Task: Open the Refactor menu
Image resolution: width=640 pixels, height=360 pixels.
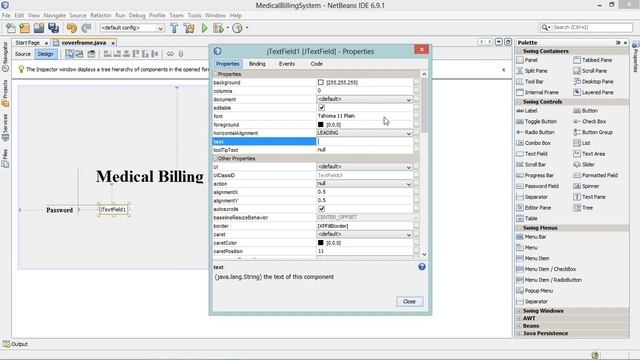Action: point(100,16)
